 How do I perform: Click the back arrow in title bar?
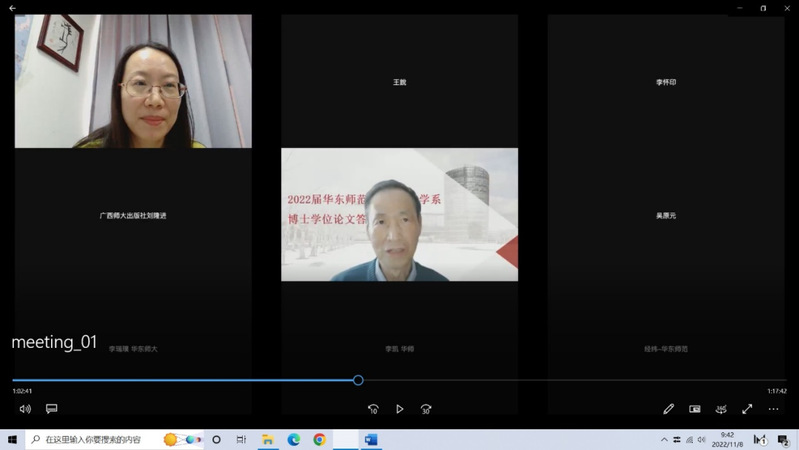pyautogui.click(x=12, y=8)
